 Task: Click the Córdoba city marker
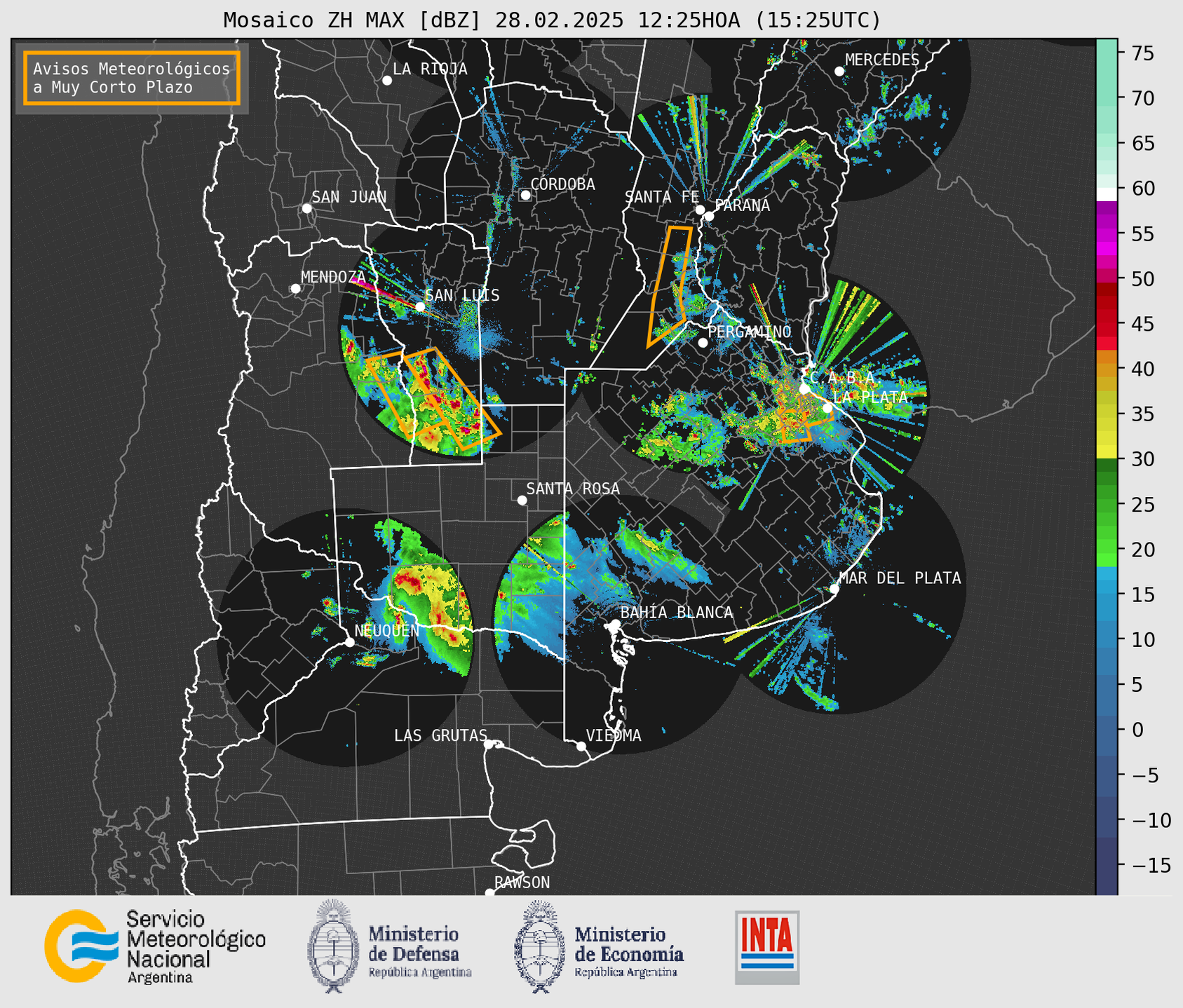tap(525, 195)
